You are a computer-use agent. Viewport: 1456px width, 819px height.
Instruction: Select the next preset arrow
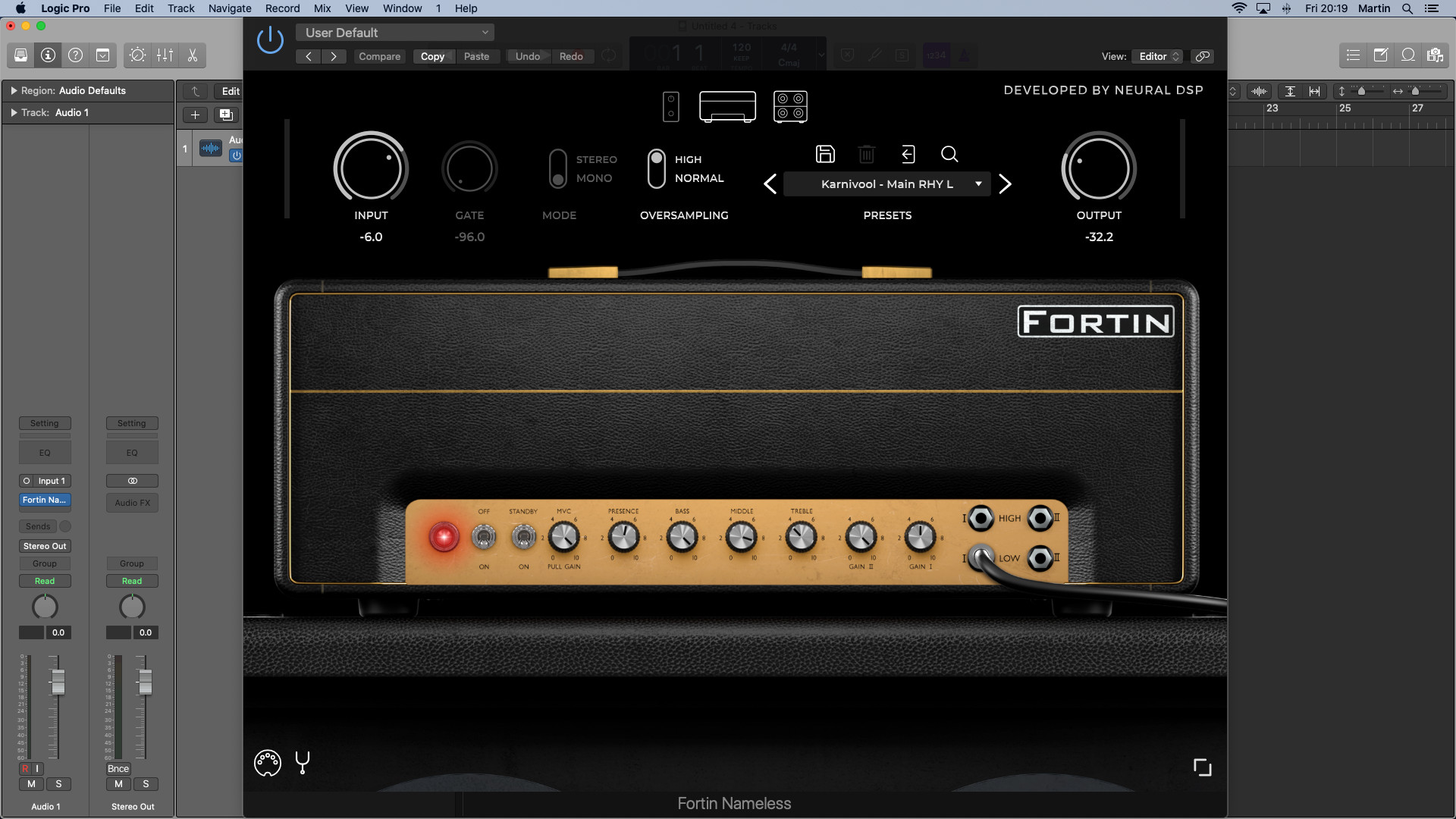coord(1005,184)
